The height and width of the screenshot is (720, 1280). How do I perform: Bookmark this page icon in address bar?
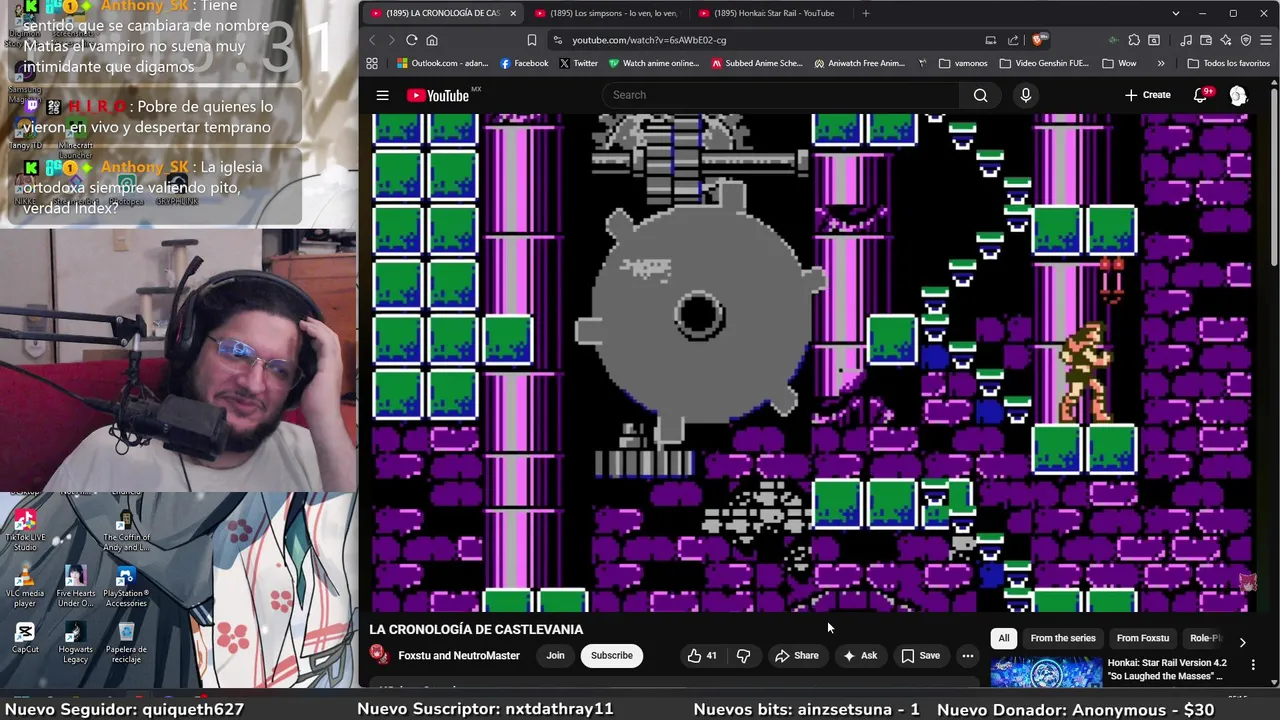[531, 40]
